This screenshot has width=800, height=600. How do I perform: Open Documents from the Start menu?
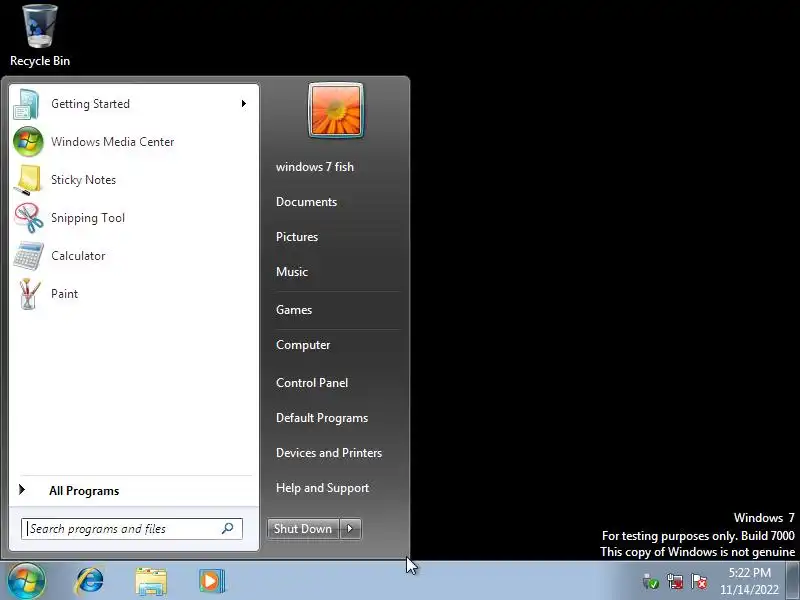pos(307,202)
